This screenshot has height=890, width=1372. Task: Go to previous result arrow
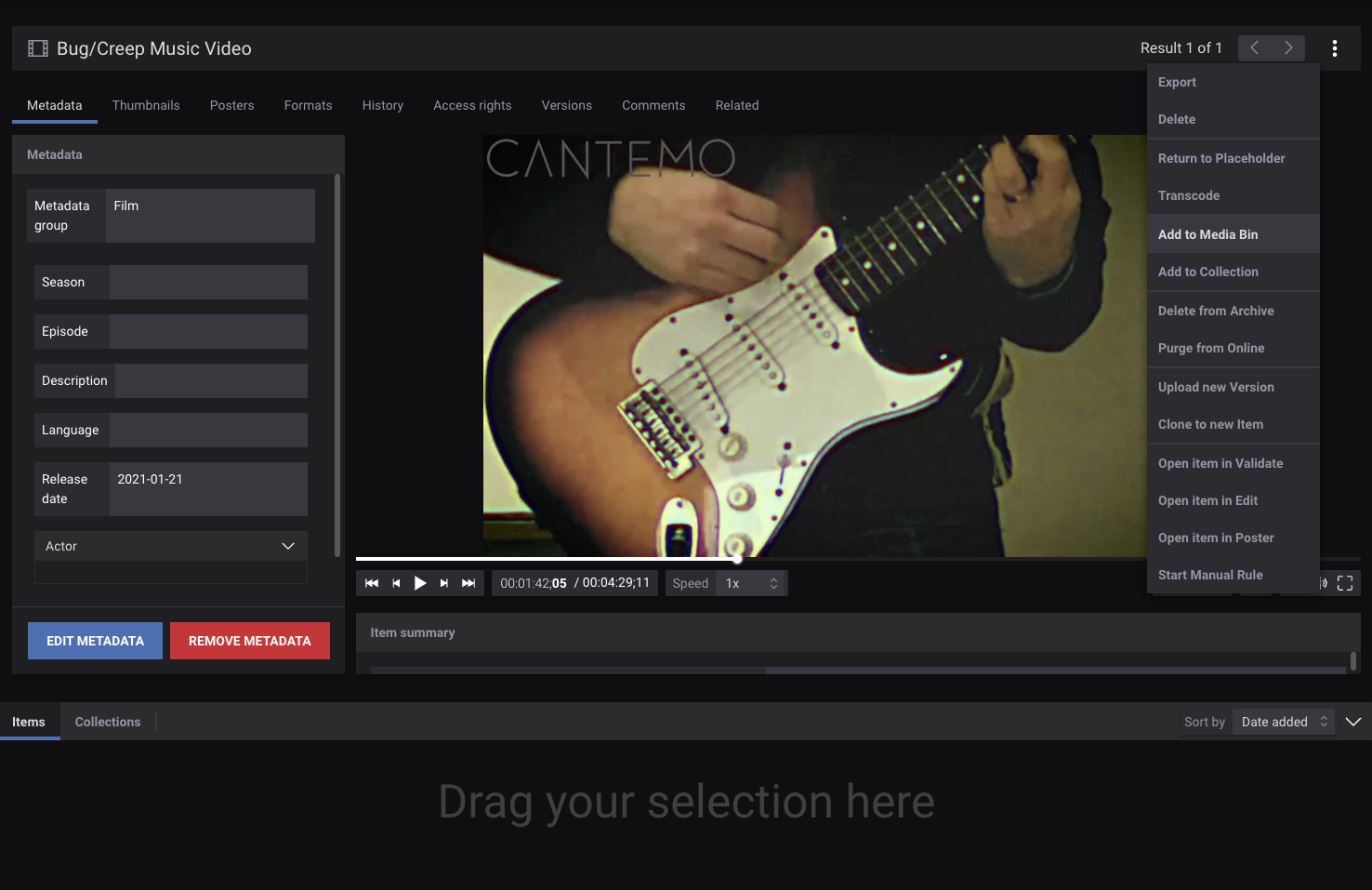(x=1254, y=47)
